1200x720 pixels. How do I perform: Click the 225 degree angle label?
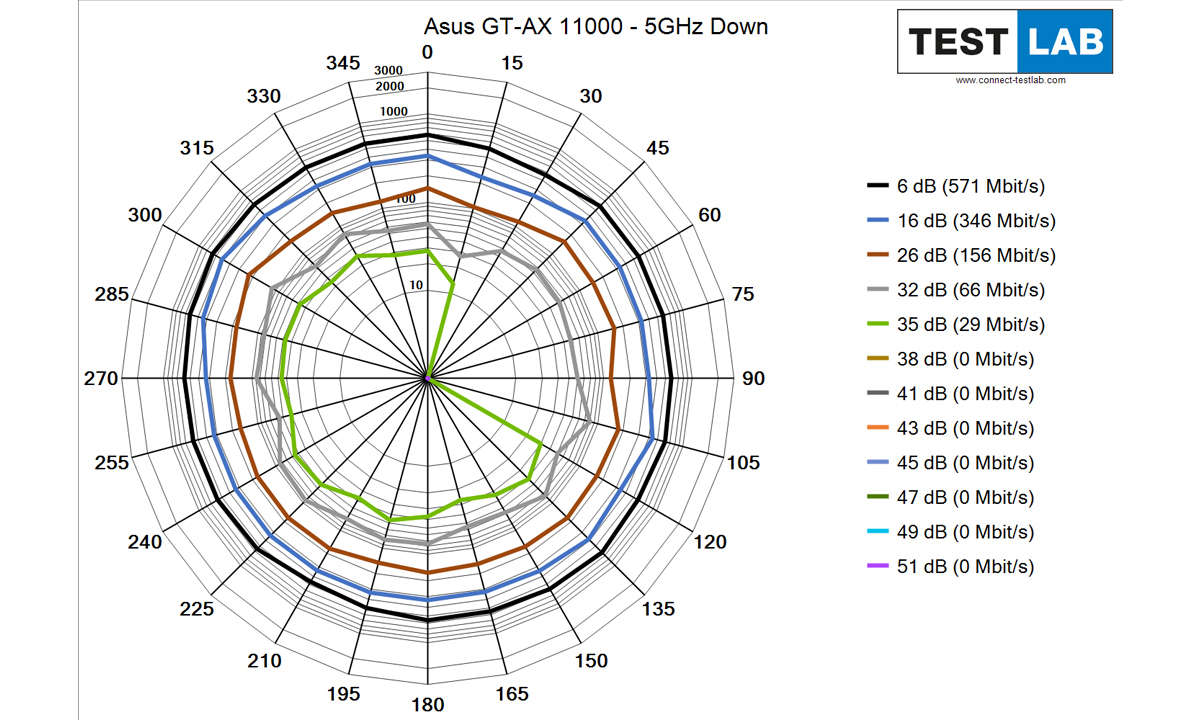[x=197, y=609]
